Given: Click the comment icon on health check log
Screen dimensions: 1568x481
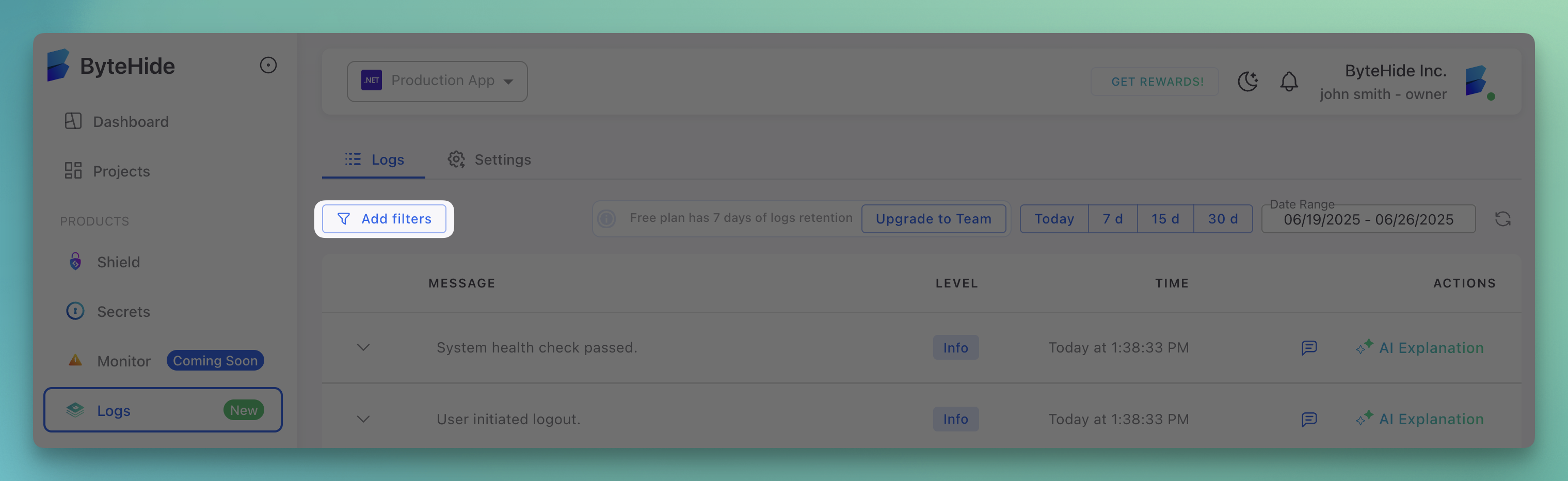Looking at the screenshot, I should [1309, 348].
